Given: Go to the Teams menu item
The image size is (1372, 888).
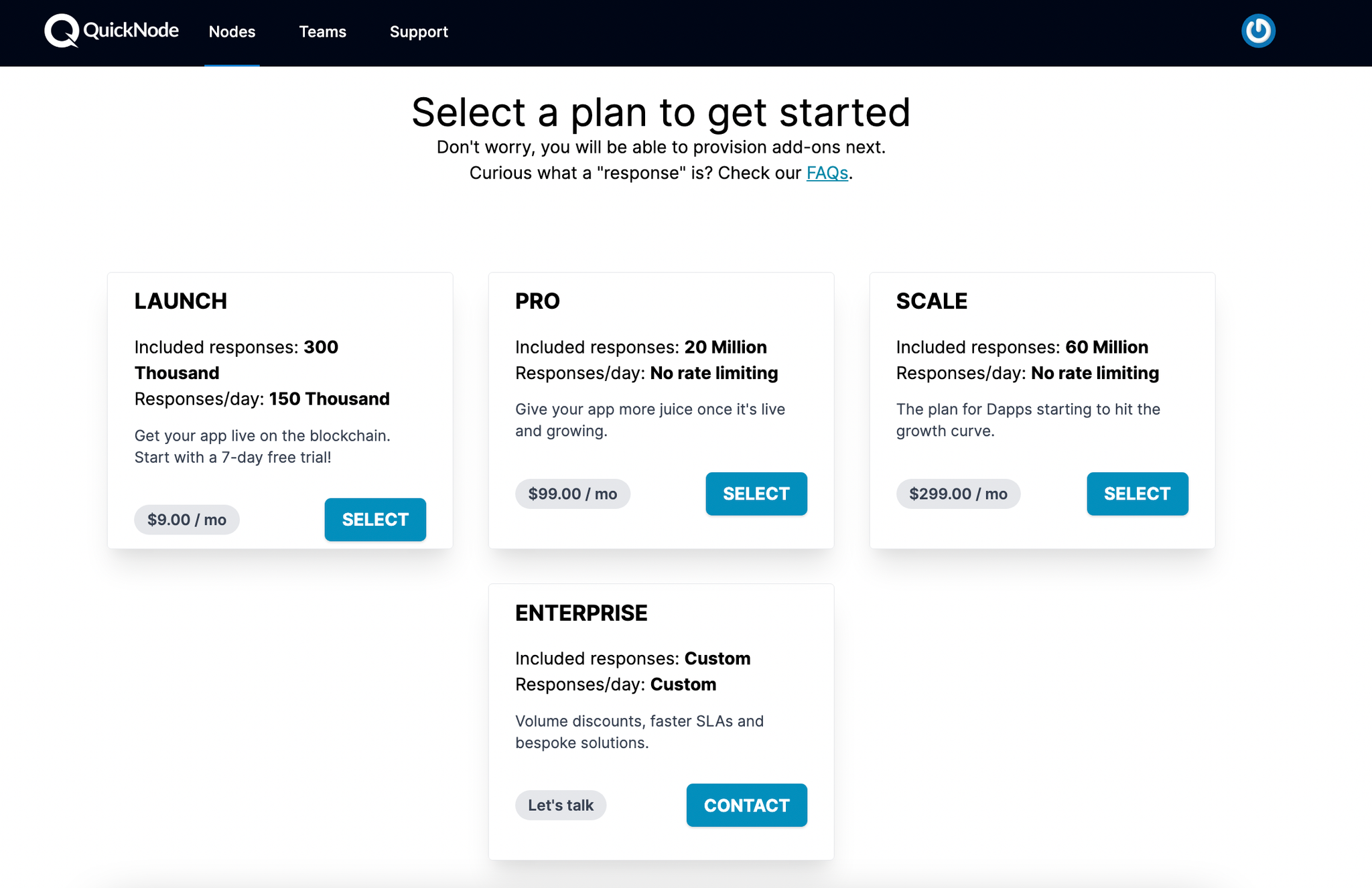Looking at the screenshot, I should click(x=322, y=31).
